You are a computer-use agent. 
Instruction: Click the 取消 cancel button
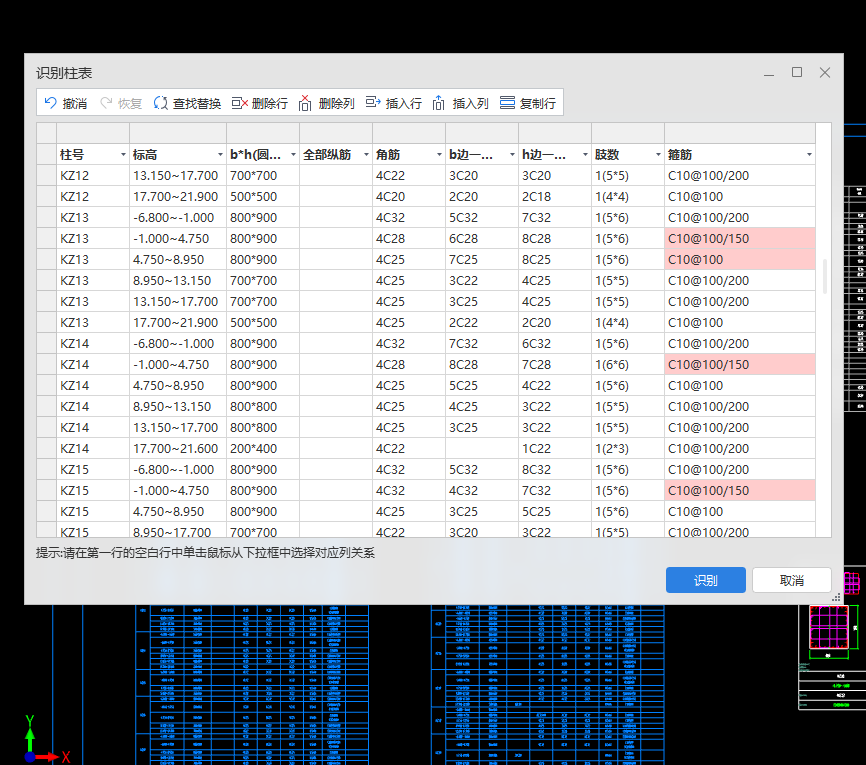point(791,580)
